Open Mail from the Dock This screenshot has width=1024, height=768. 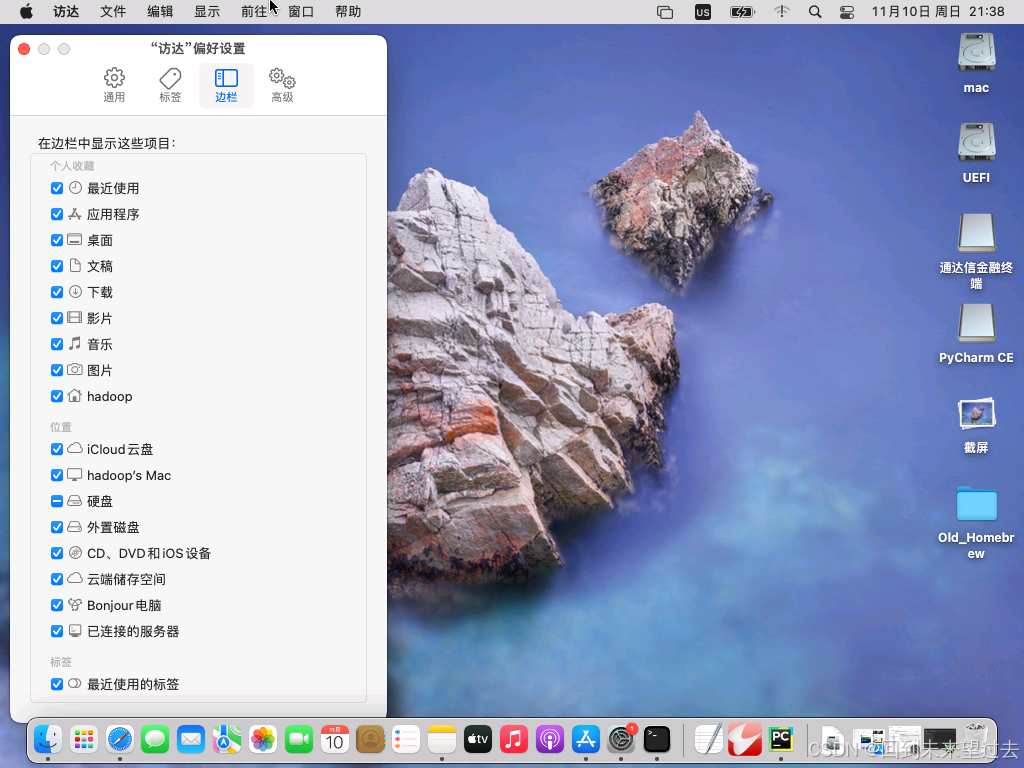pyautogui.click(x=191, y=740)
